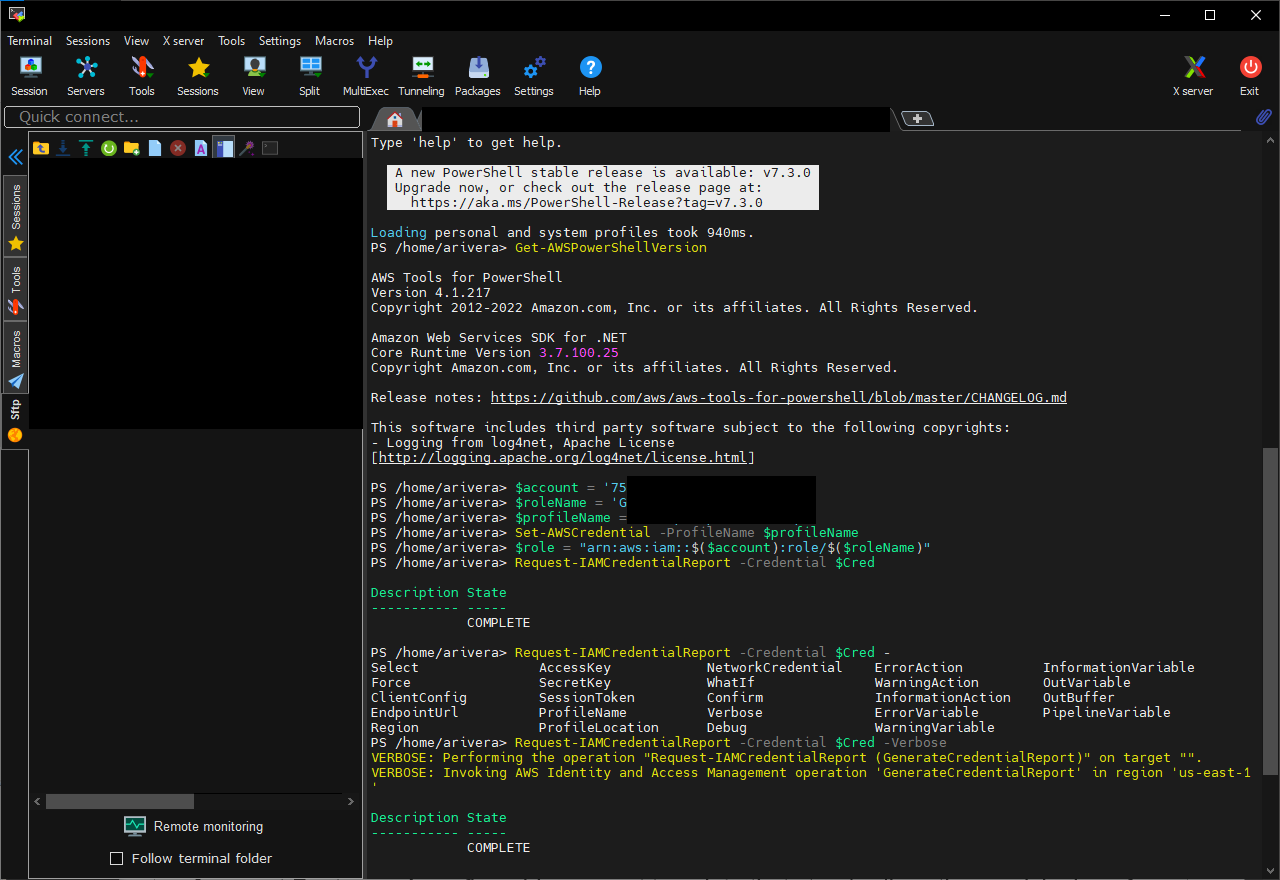Screen dimensions: 1280x880
Task: Open the Tools menu
Action: [231, 41]
